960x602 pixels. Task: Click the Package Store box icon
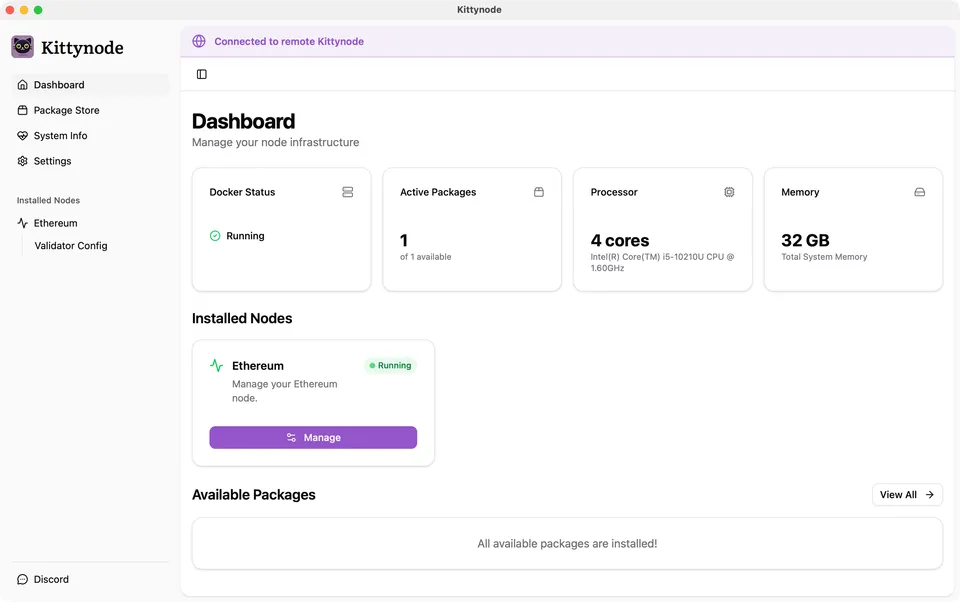click(22, 110)
